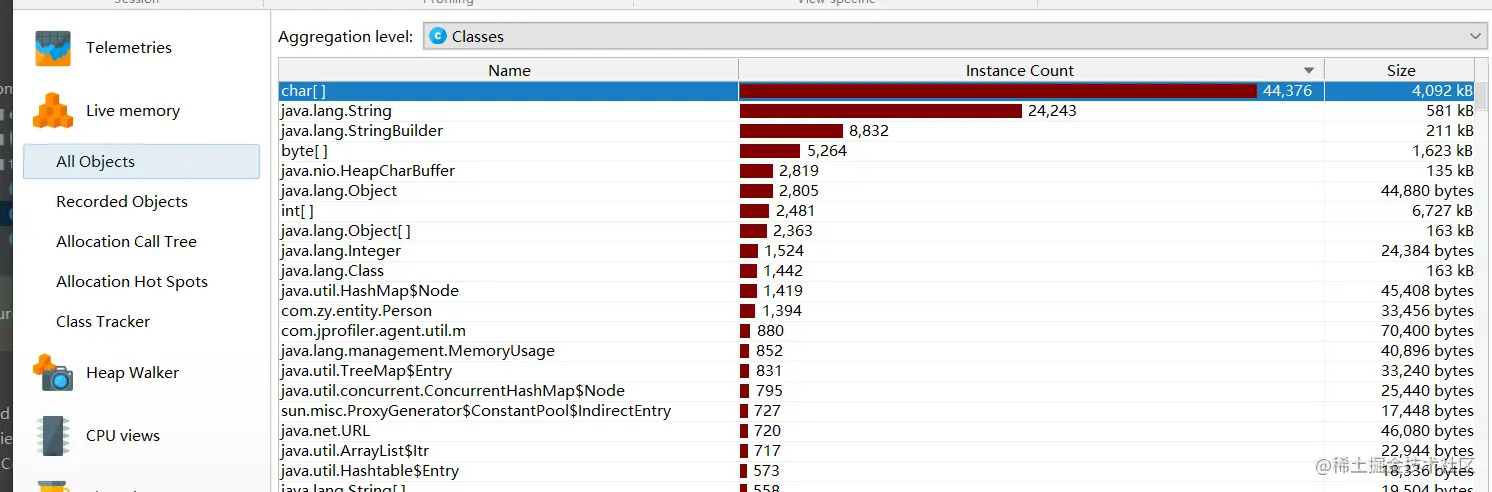
Task: Select the java.util.ArrayList$Itr row
Action: [x=878, y=451]
